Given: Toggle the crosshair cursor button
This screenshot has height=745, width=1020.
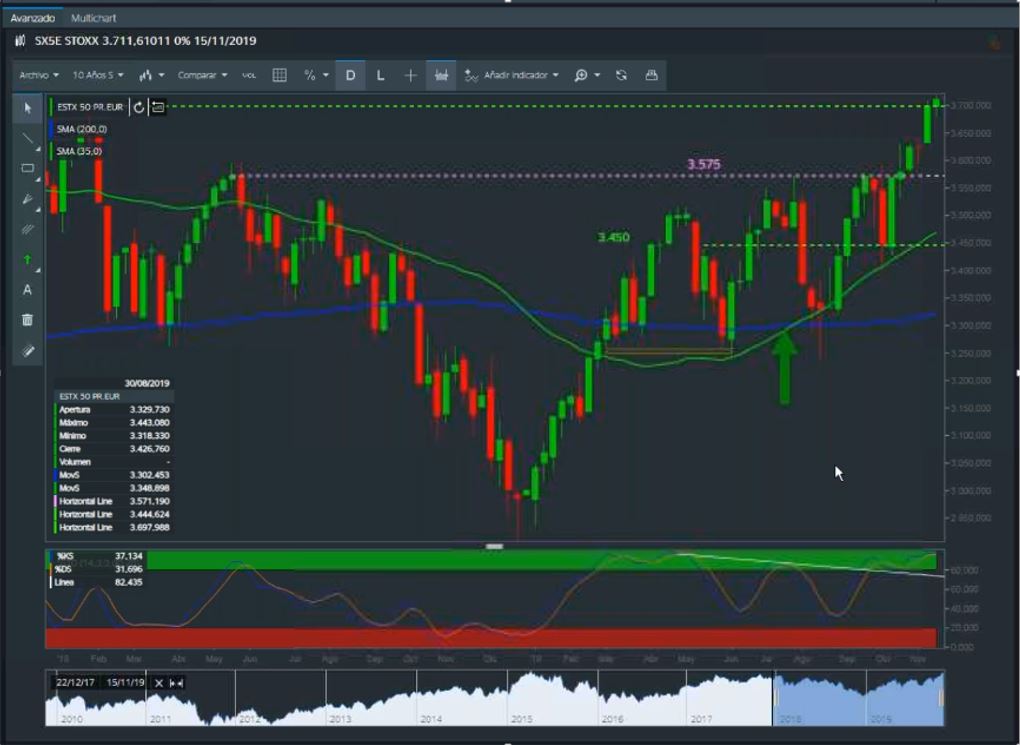Looking at the screenshot, I should [410, 75].
